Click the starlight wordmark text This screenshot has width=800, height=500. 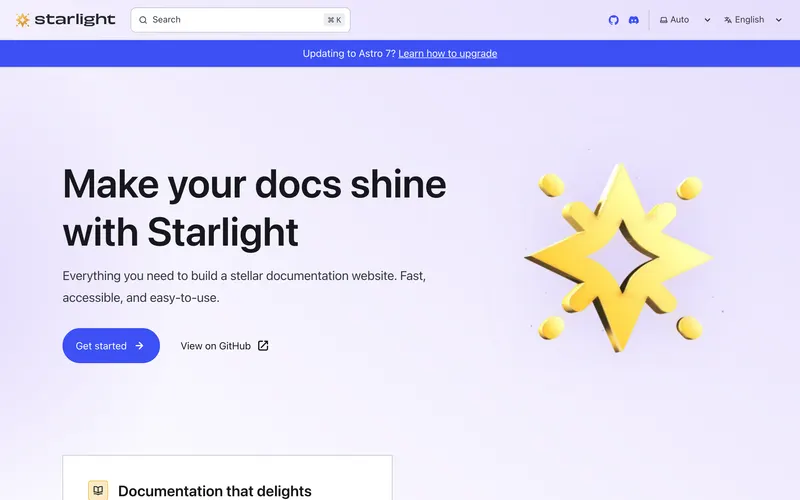click(x=75, y=20)
